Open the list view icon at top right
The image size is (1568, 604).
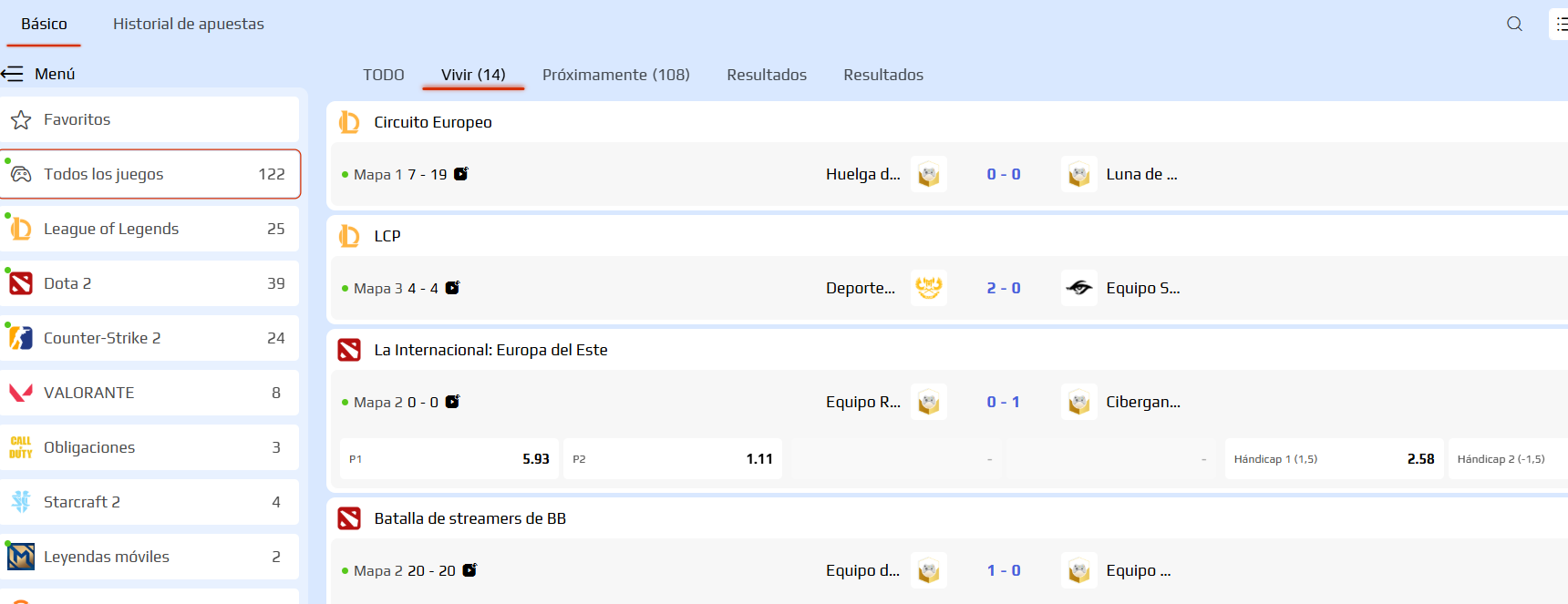(1560, 24)
